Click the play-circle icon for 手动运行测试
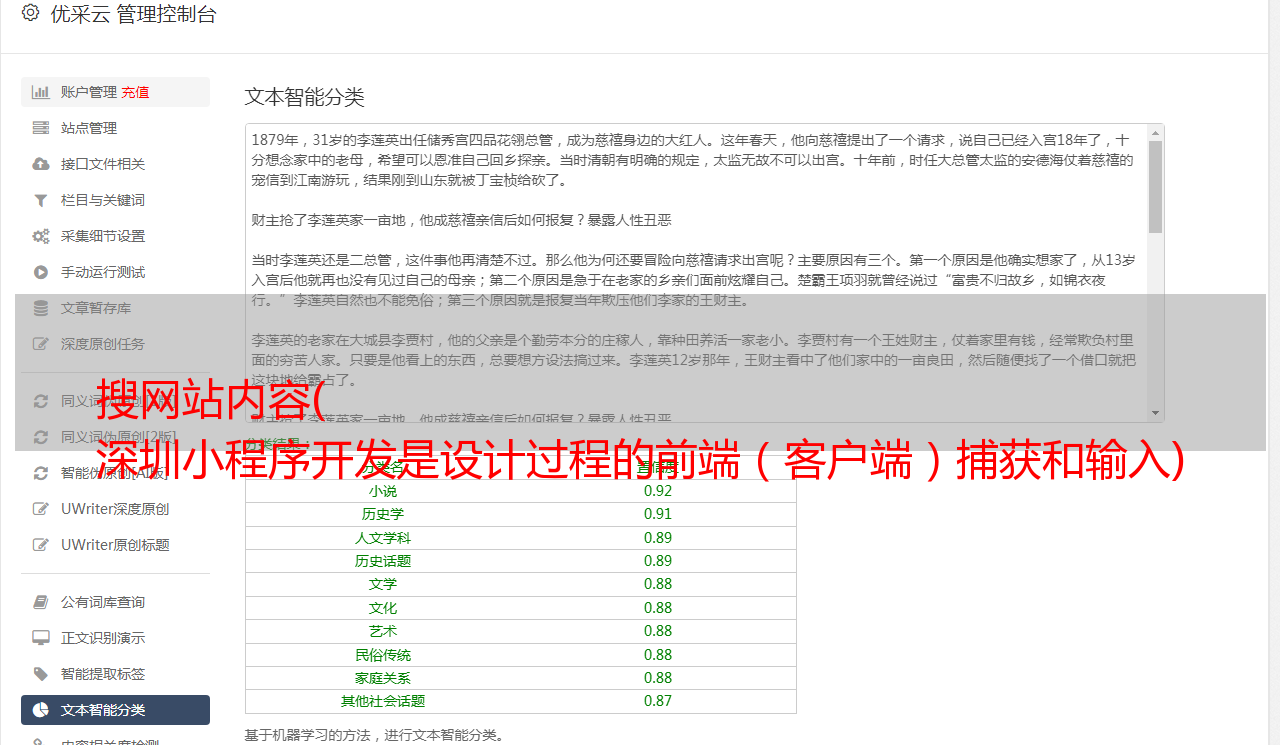 [x=41, y=272]
